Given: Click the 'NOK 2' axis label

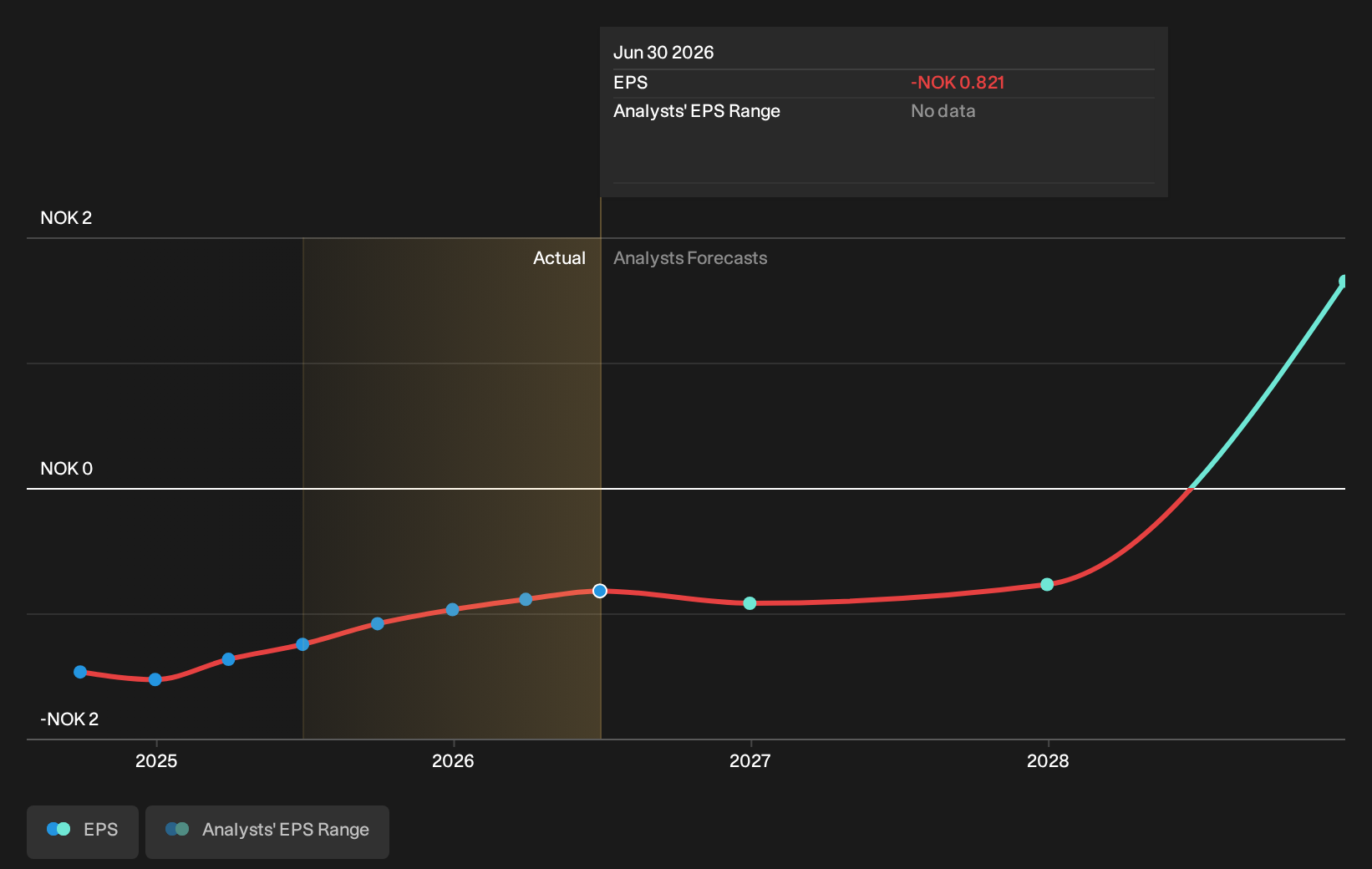Looking at the screenshot, I should [66, 218].
